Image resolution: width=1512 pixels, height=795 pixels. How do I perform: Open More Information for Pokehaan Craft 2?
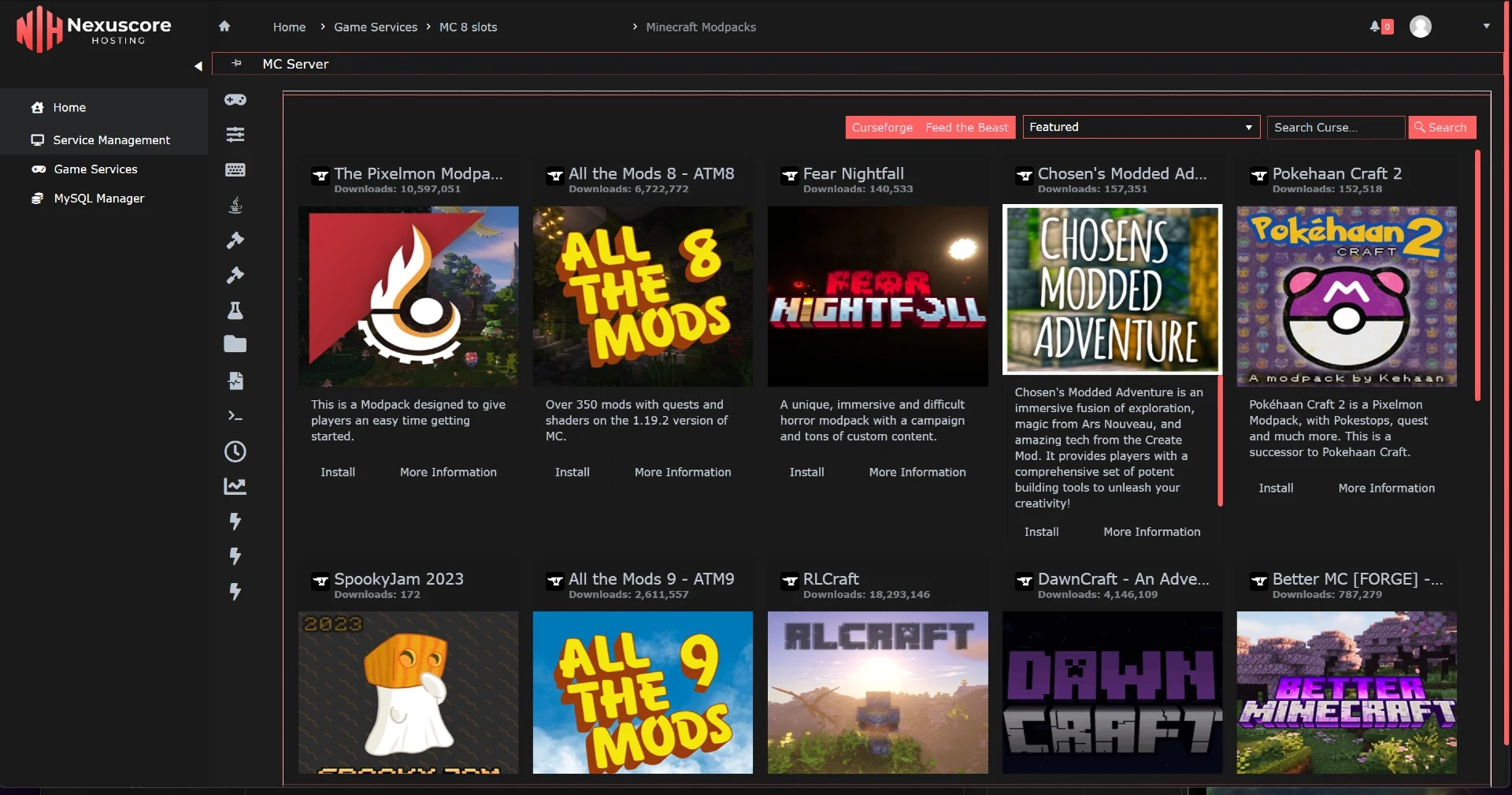coord(1387,488)
